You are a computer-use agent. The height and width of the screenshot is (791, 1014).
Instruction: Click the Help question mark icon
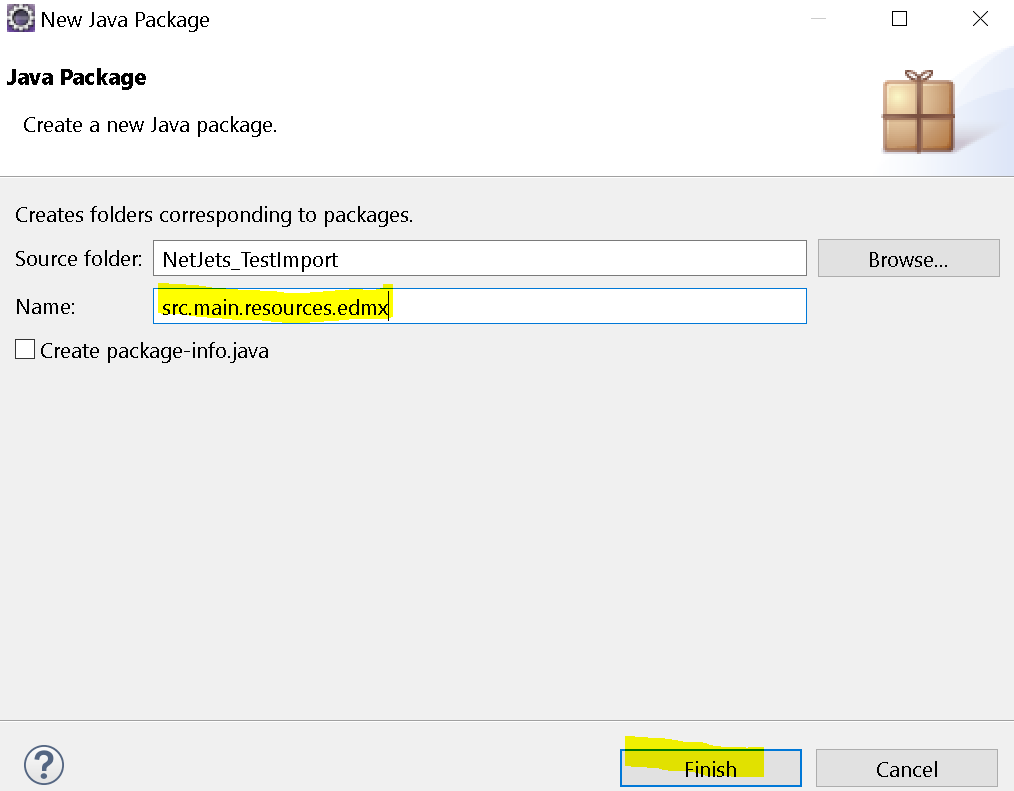click(44, 765)
